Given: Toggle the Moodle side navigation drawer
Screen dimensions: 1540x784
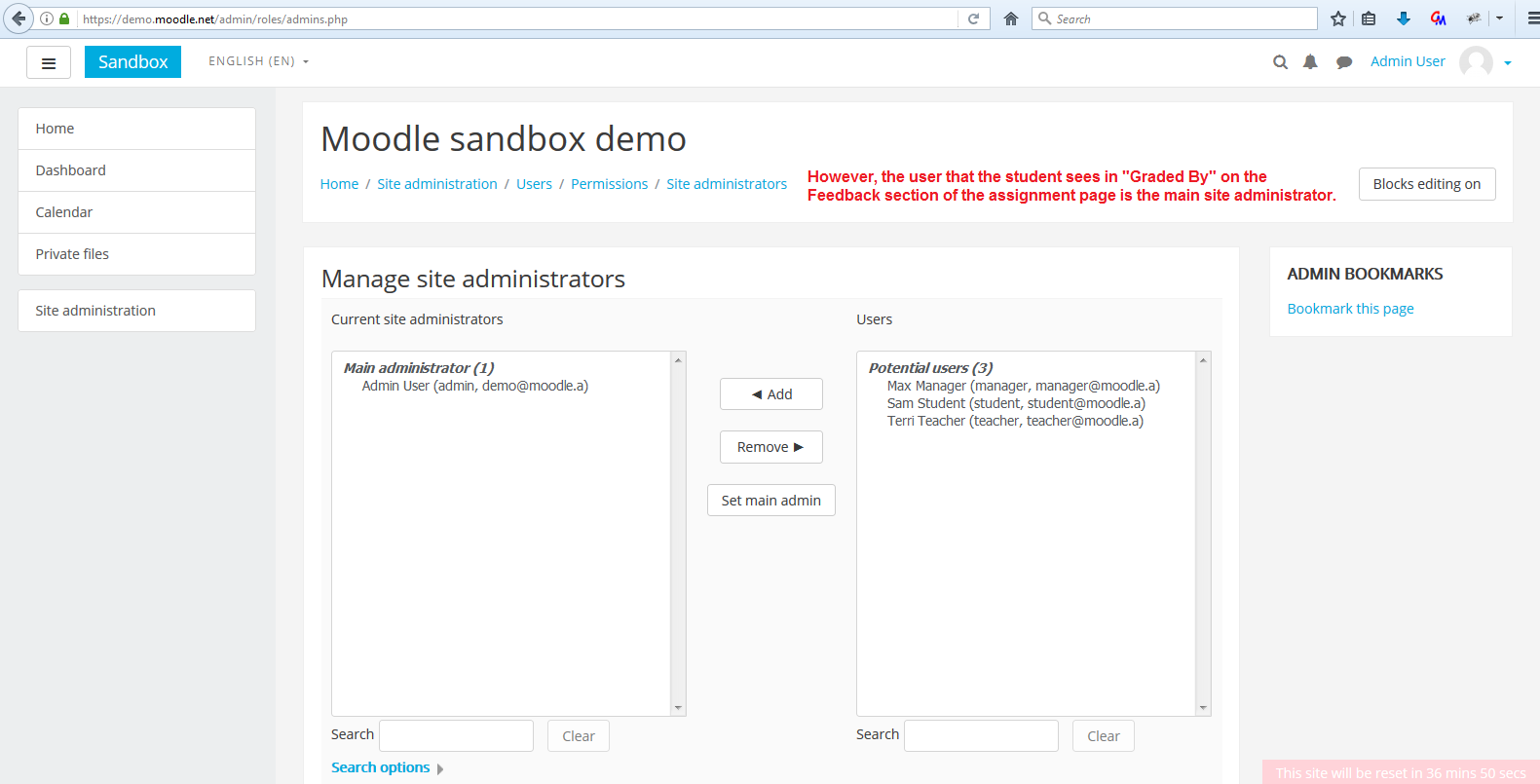Looking at the screenshot, I should click(49, 62).
